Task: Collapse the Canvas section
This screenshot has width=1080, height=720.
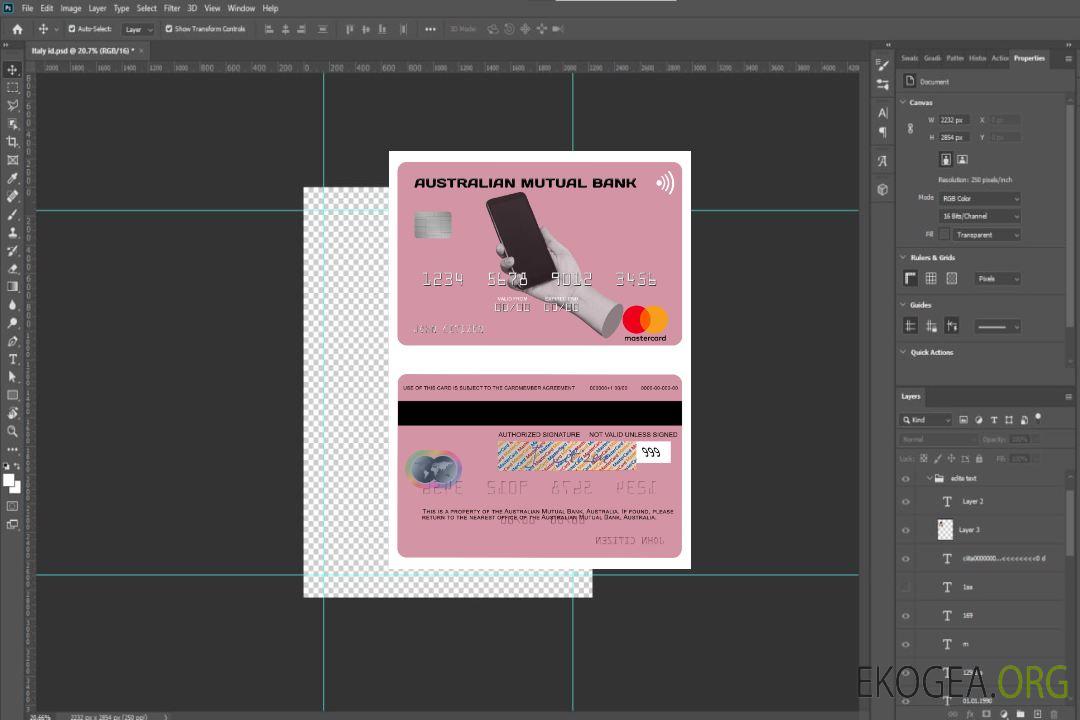Action: point(903,103)
